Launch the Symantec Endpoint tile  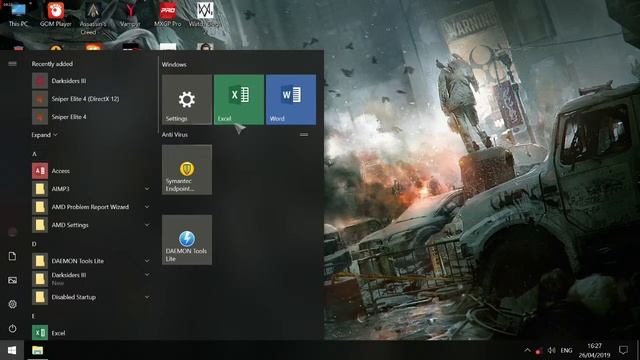(x=187, y=169)
